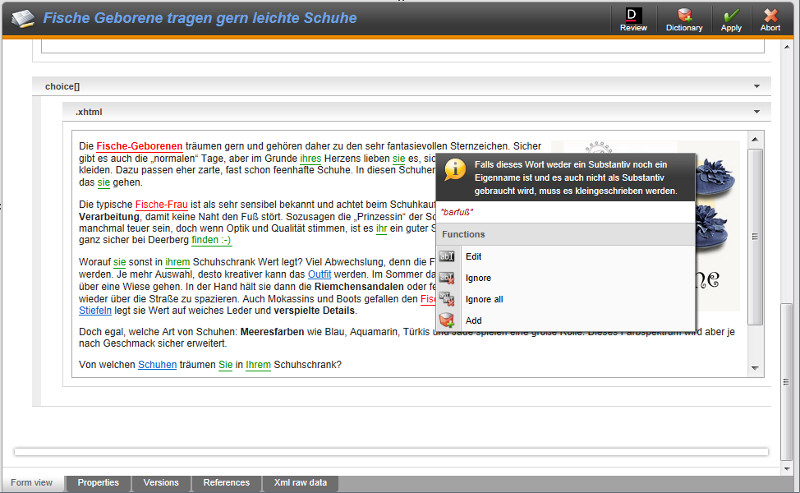This screenshot has height=493, width=800.
Task: Open the Versions tab
Action: [161, 483]
